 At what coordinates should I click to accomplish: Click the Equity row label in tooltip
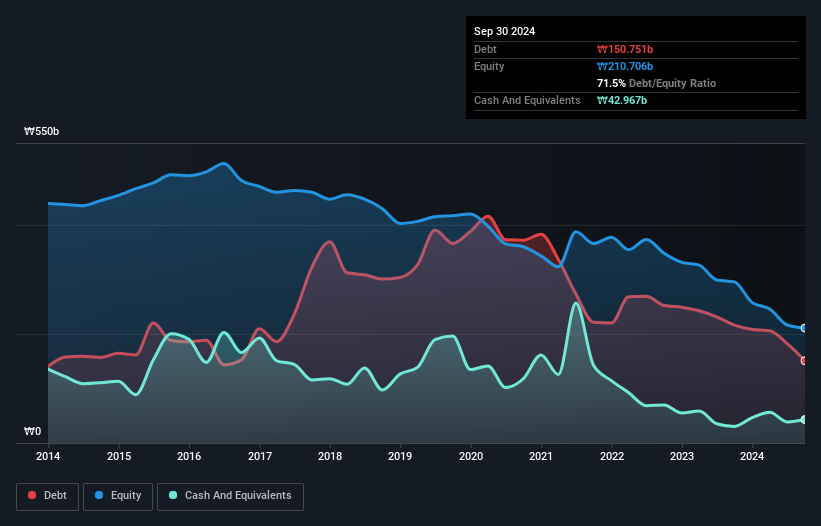click(489, 66)
